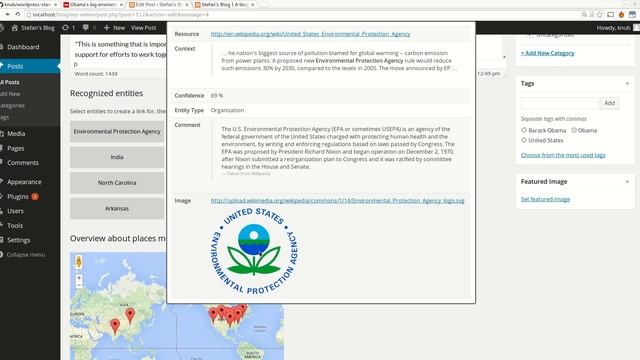Image resolution: width=640 pixels, height=360 pixels.
Task: Click the plus icon beside New
Action: (x=107, y=28)
